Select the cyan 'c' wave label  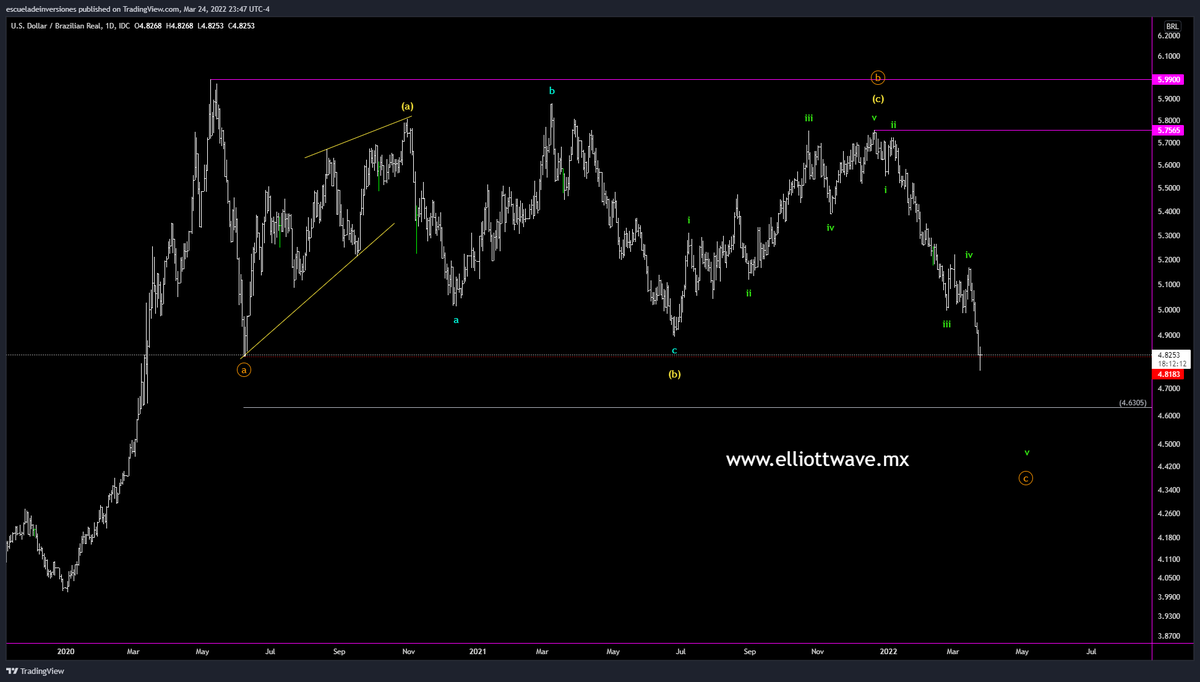pyautogui.click(x=674, y=351)
